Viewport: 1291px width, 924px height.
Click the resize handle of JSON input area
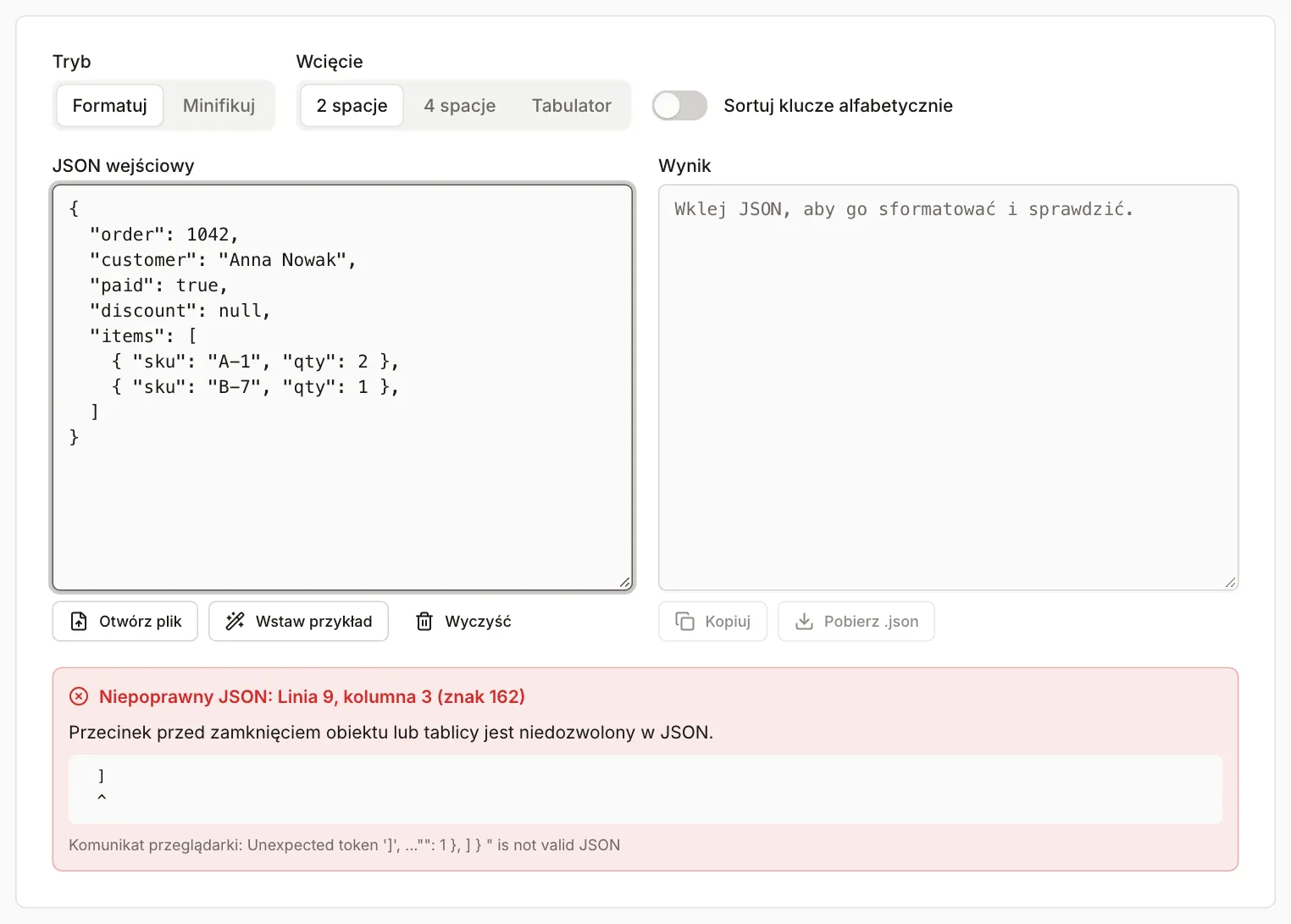[x=625, y=582]
